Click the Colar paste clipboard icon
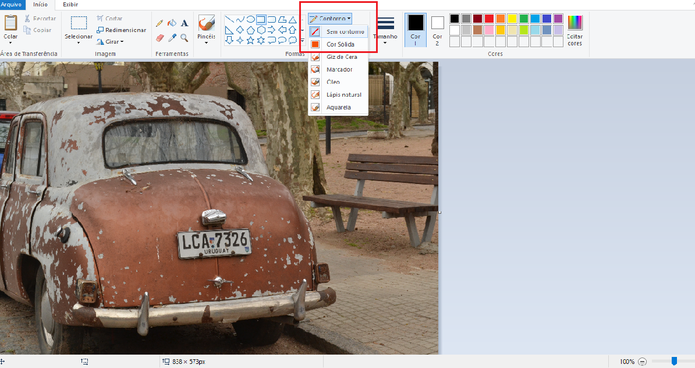695x368 pixels. pos(11,22)
